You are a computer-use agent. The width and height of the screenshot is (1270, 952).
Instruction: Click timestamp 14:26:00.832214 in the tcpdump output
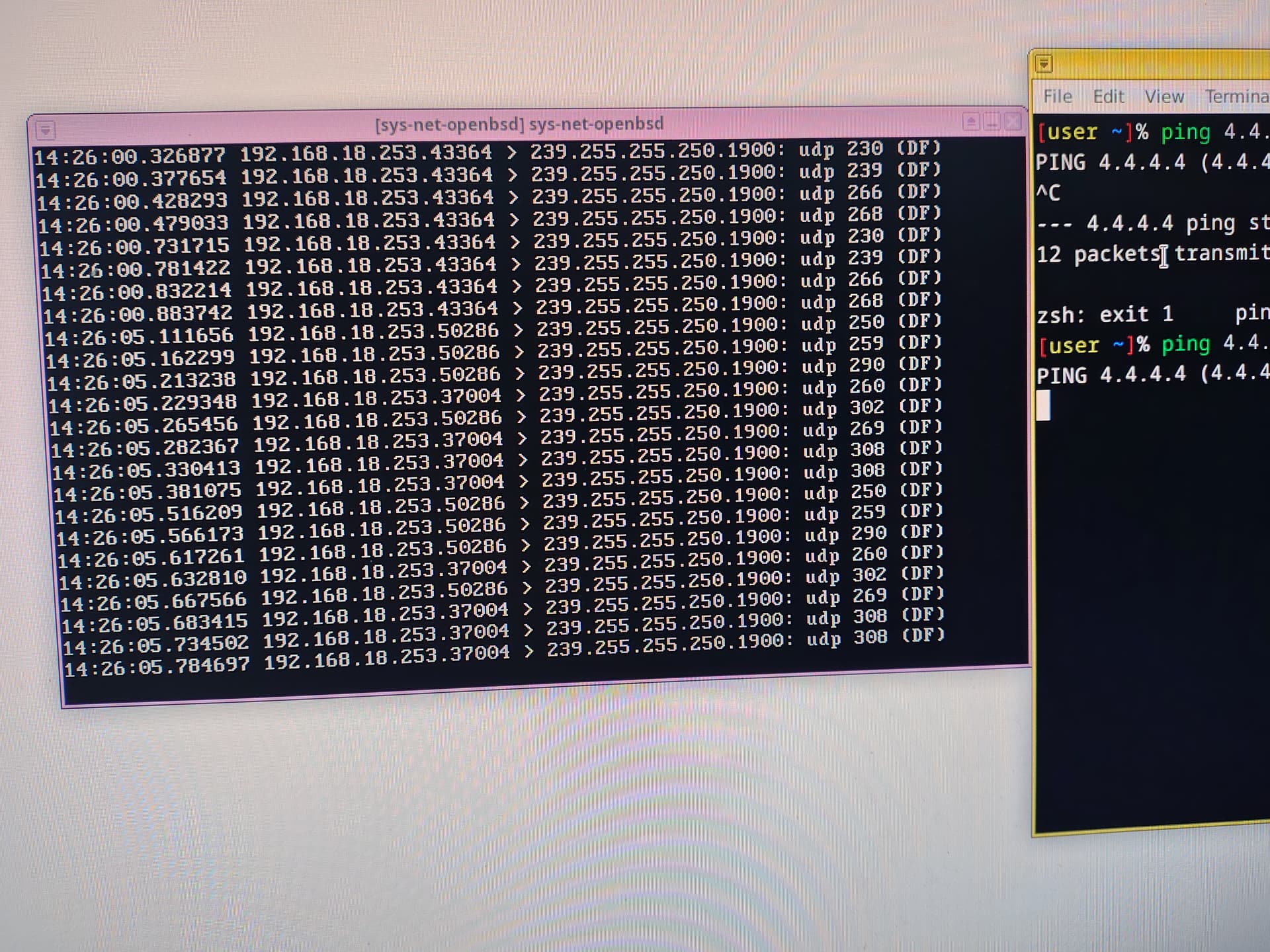tap(138, 292)
